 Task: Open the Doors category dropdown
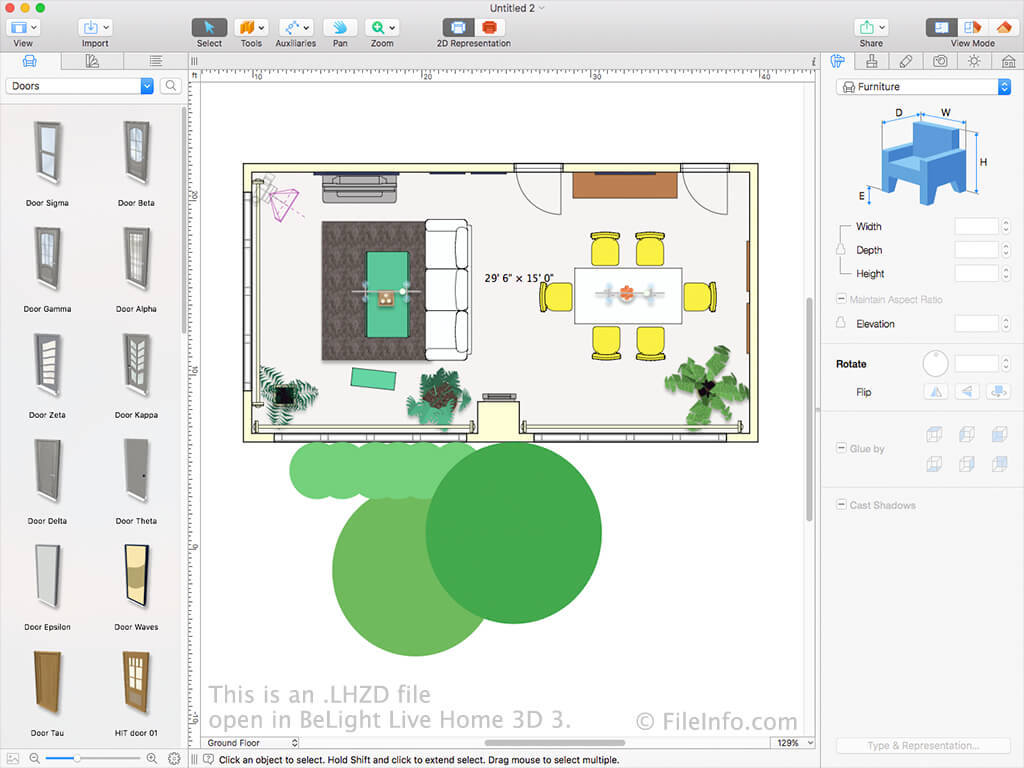tap(80, 86)
